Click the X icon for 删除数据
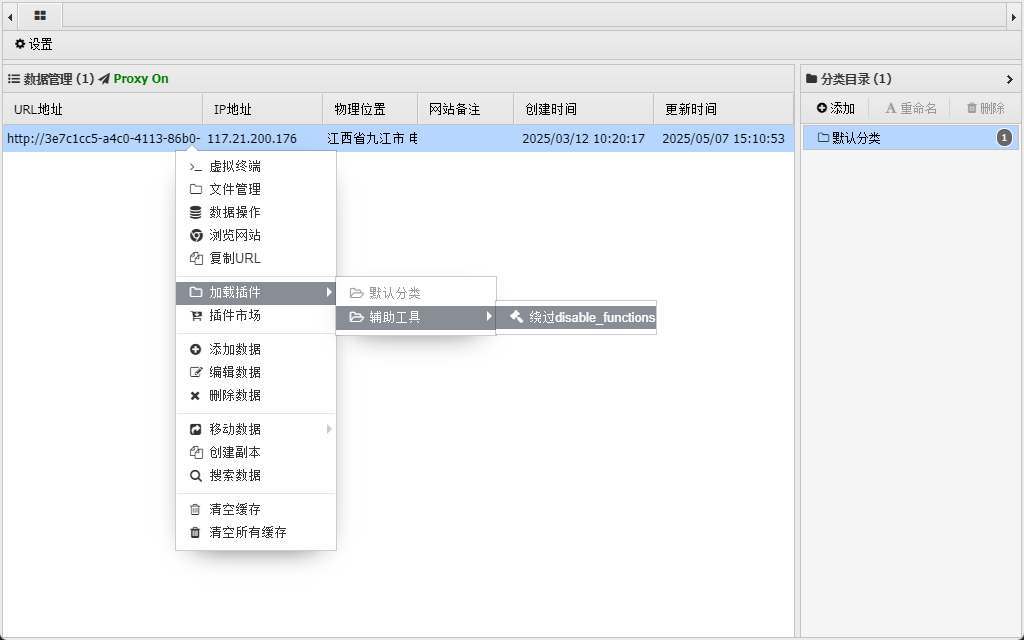Image resolution: width=1024 pixels, height=640 pixels. [196, 396]
